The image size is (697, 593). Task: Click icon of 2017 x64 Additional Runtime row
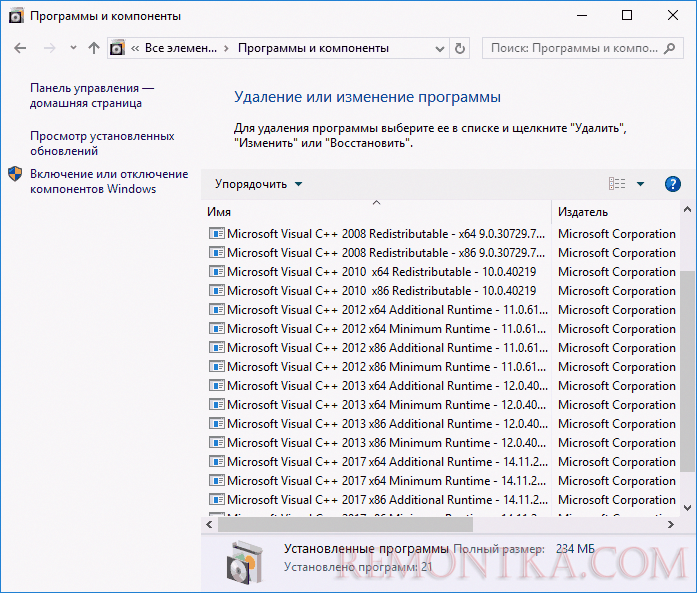(x=216, y=461)
